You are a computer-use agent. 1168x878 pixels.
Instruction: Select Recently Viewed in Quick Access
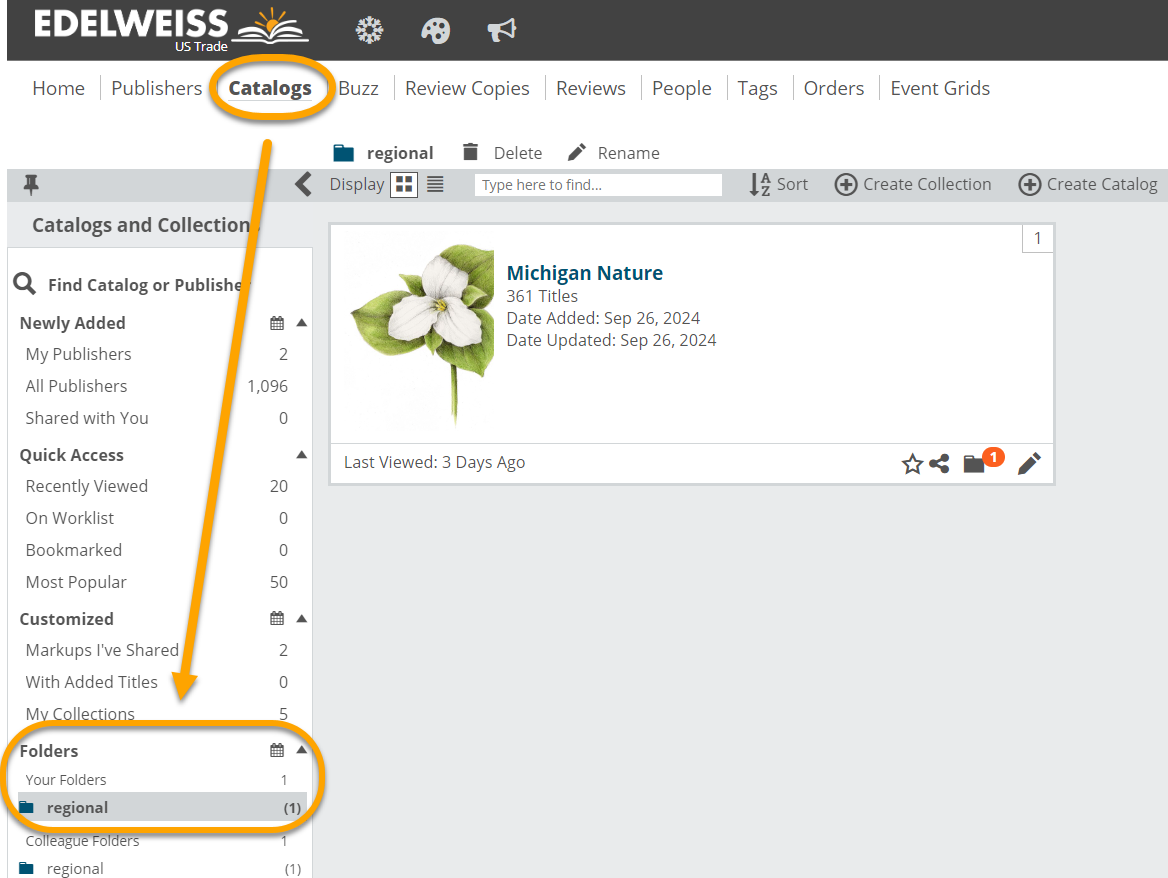pos(157,486)
